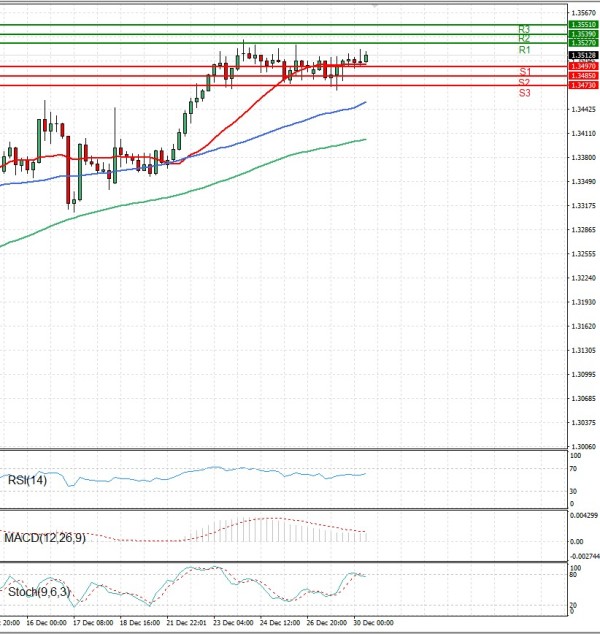Click the 1.34850 red price tag

coord(583,76)
